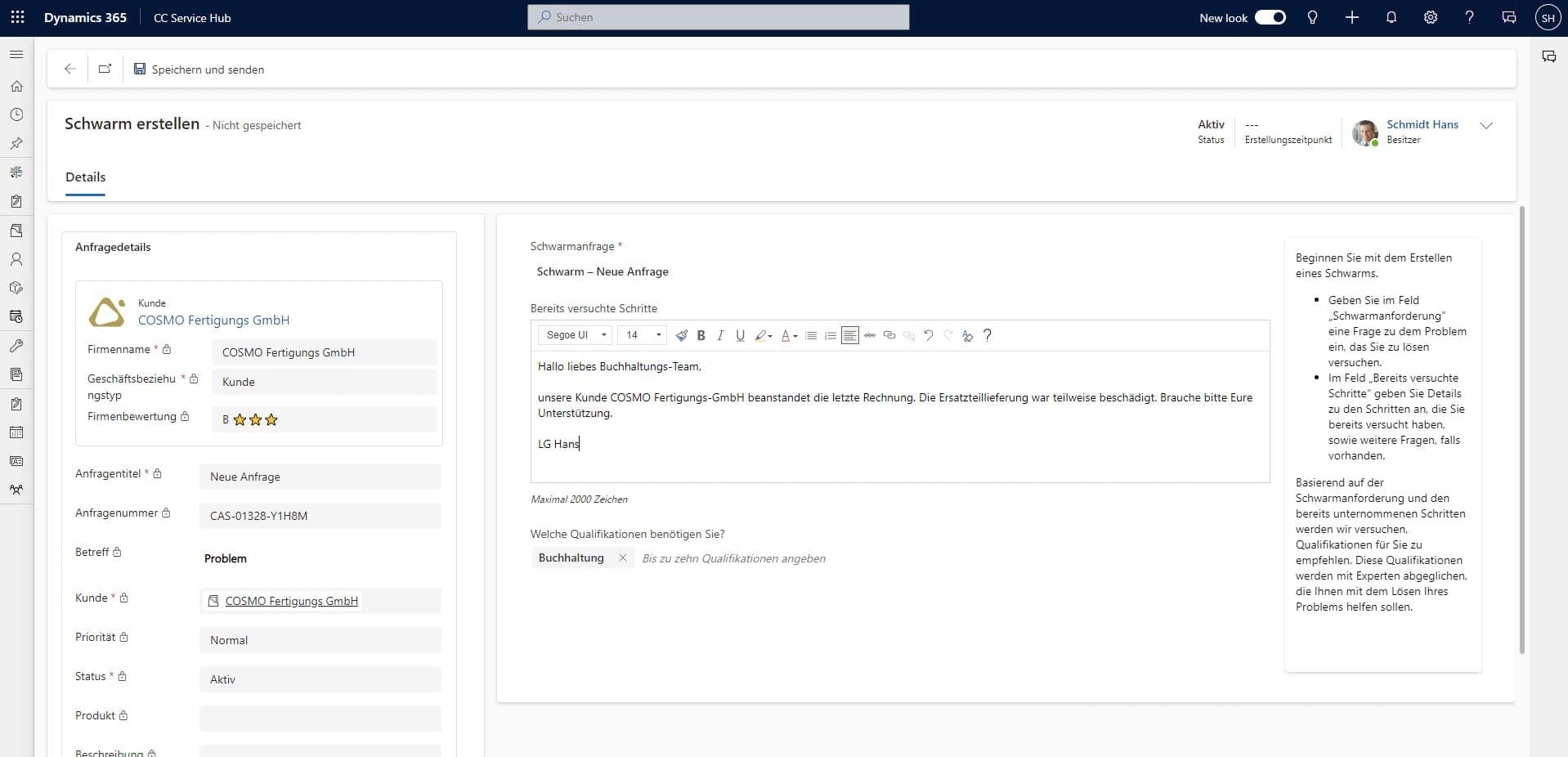Image resolution: width=1568 pixels, height=757 pixels.
Task: Open the notifications bell in the header
Action: (x=1391, y=17)
